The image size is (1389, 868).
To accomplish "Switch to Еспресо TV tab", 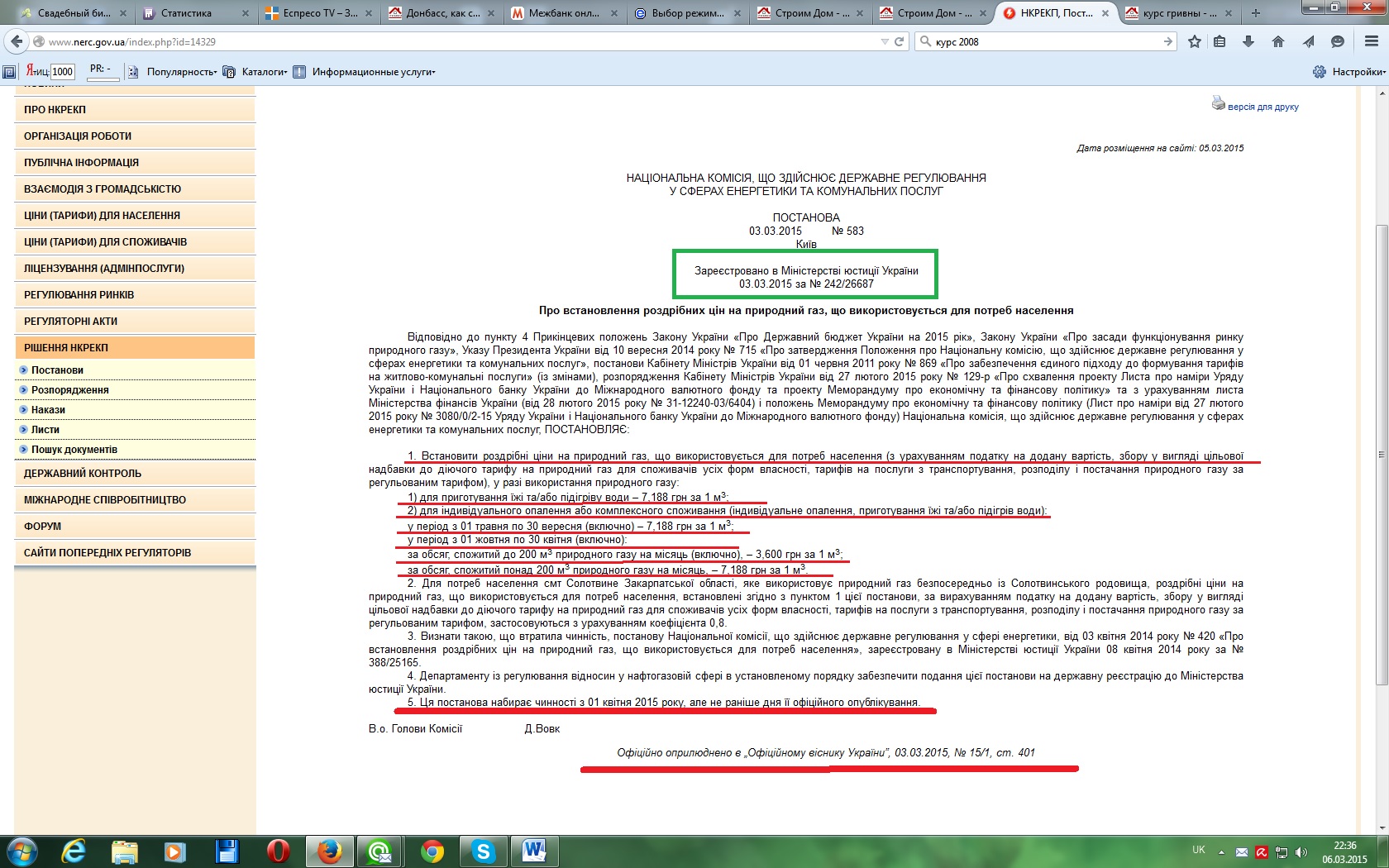I will 320,13.
